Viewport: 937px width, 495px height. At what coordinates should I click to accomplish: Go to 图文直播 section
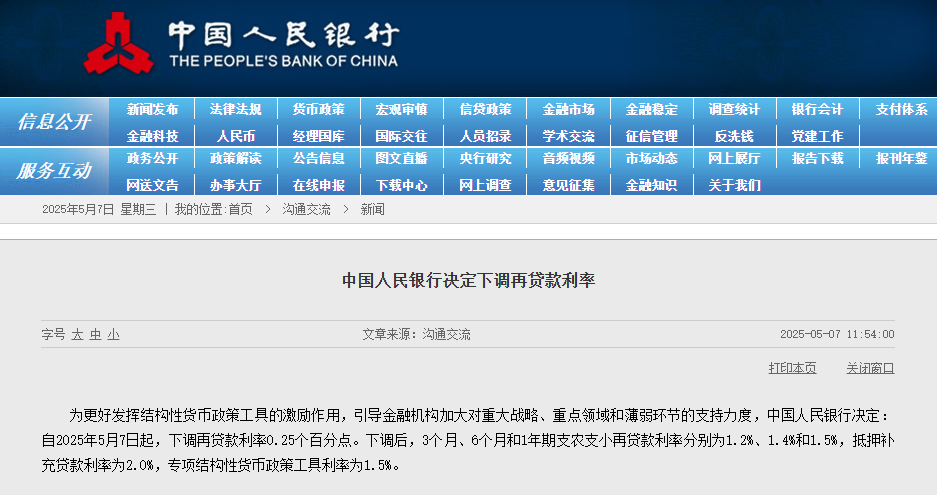click(402, 158)
